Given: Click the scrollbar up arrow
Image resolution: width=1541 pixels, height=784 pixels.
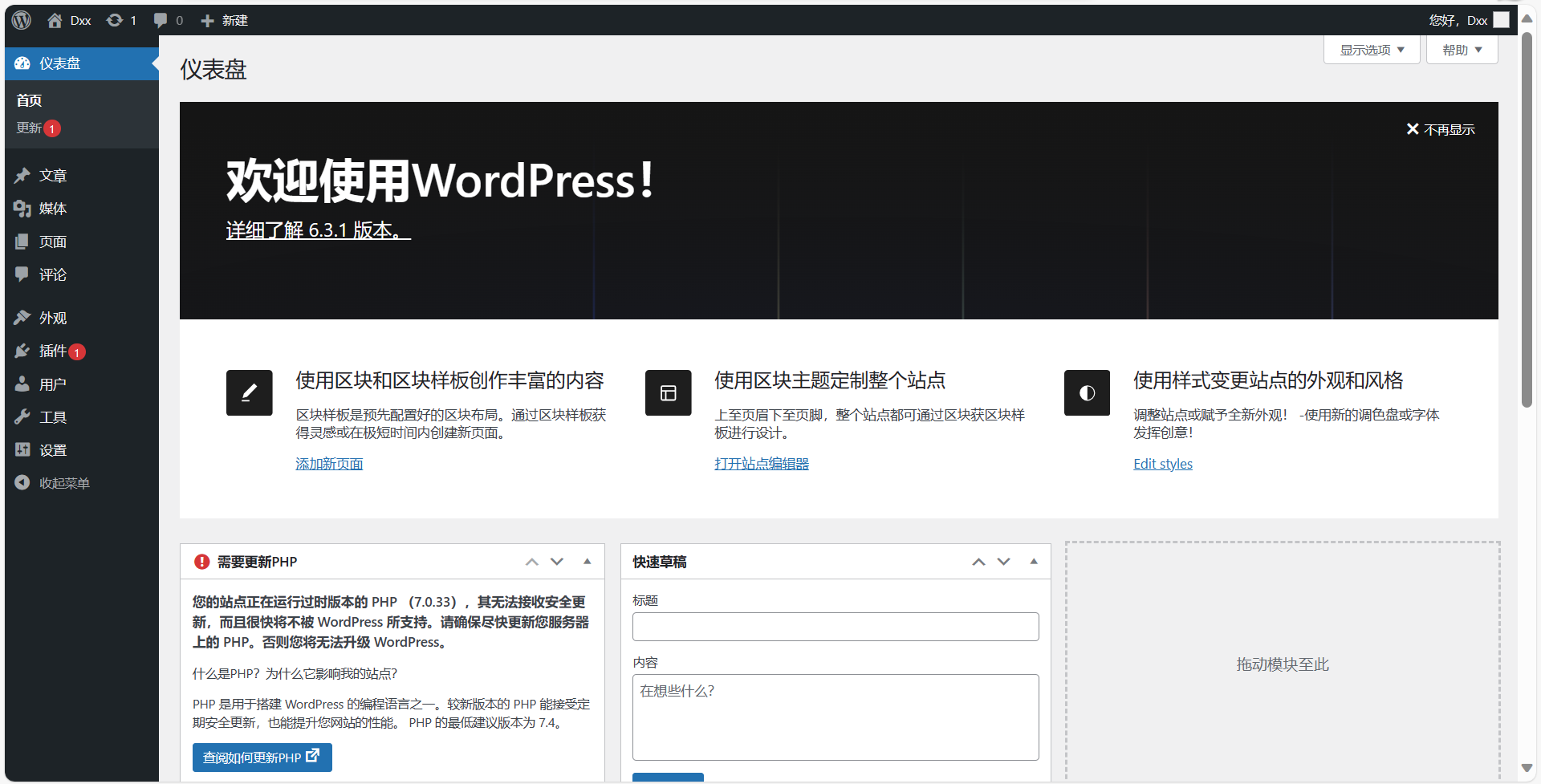Looking at the screenshot, I should [1527, 18].
